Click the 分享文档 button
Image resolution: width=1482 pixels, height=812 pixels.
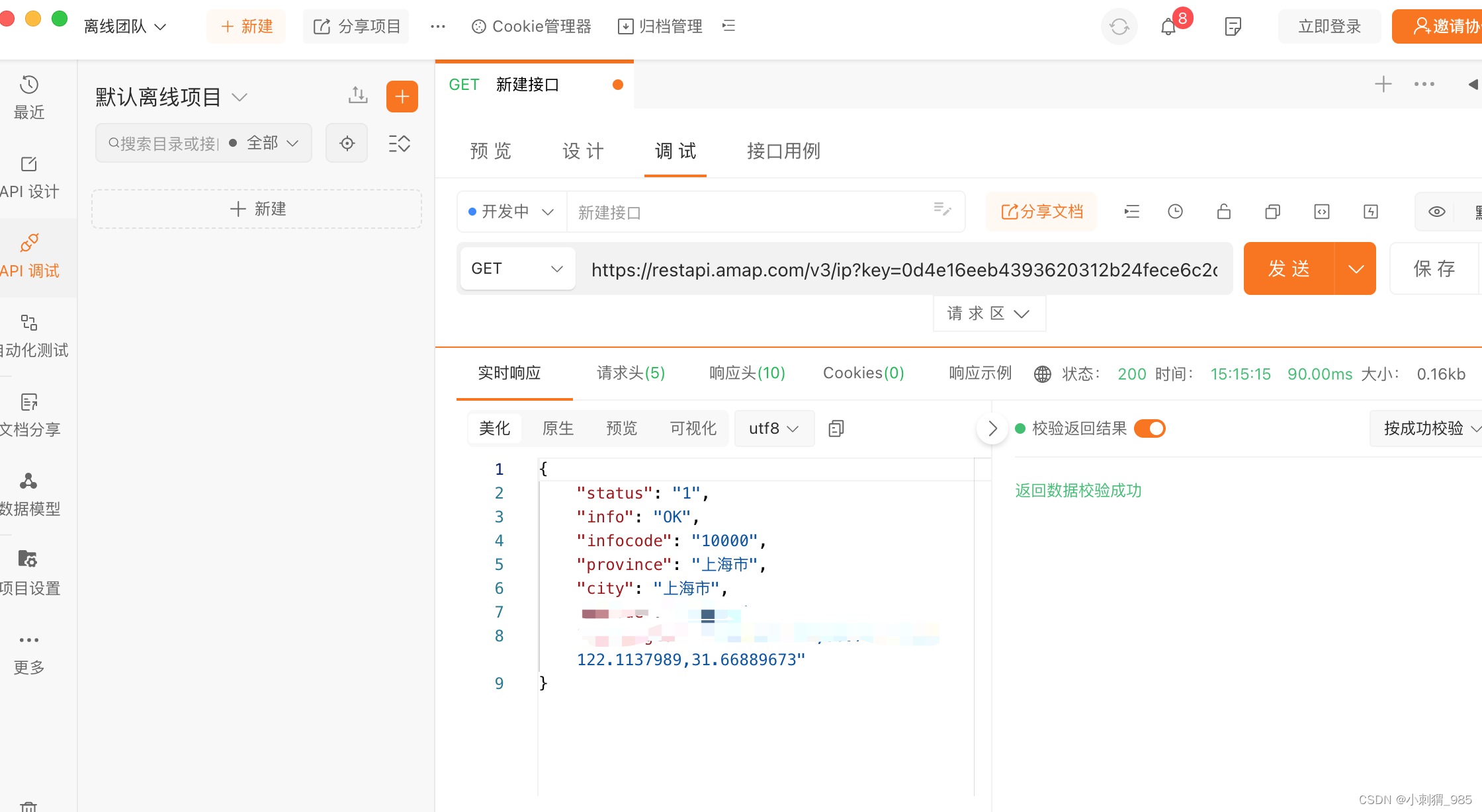pos(1041,212)
